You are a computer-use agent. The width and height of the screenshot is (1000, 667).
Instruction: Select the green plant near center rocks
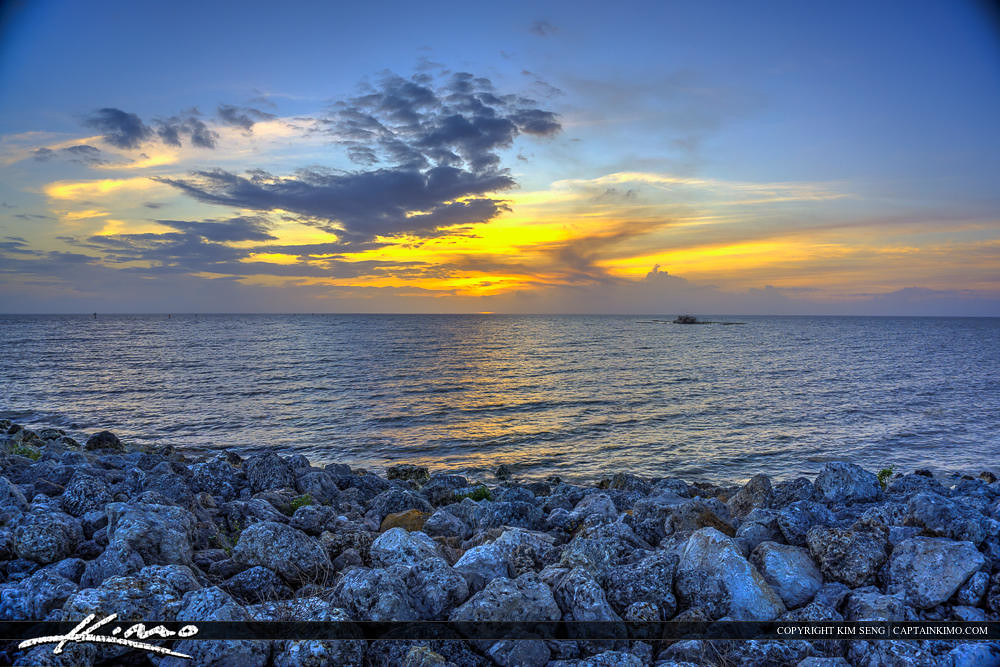click(480, 493)
